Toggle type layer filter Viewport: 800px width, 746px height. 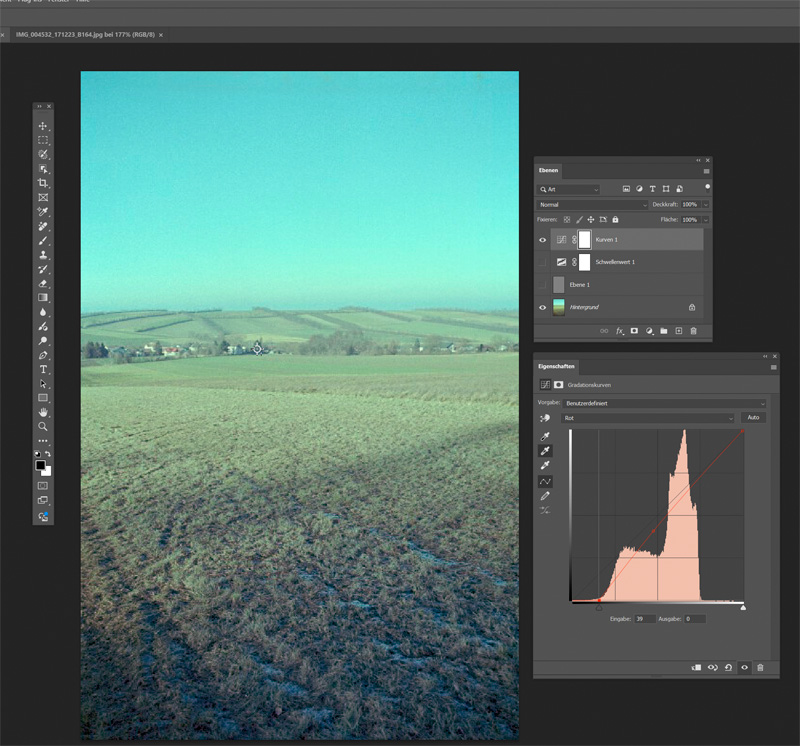[x=653, y=189]
